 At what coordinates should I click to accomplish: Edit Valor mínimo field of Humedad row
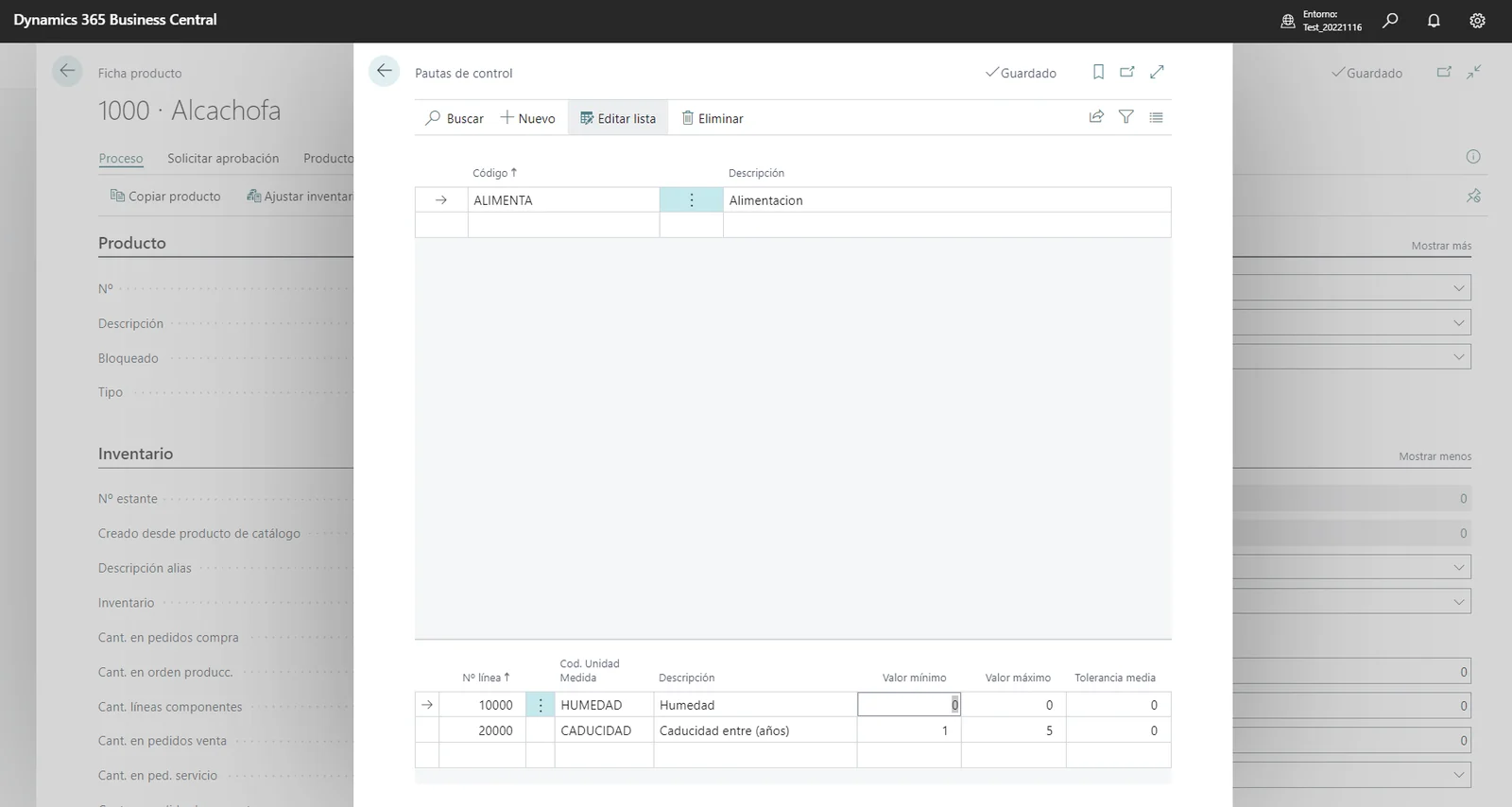pos(909,705)
